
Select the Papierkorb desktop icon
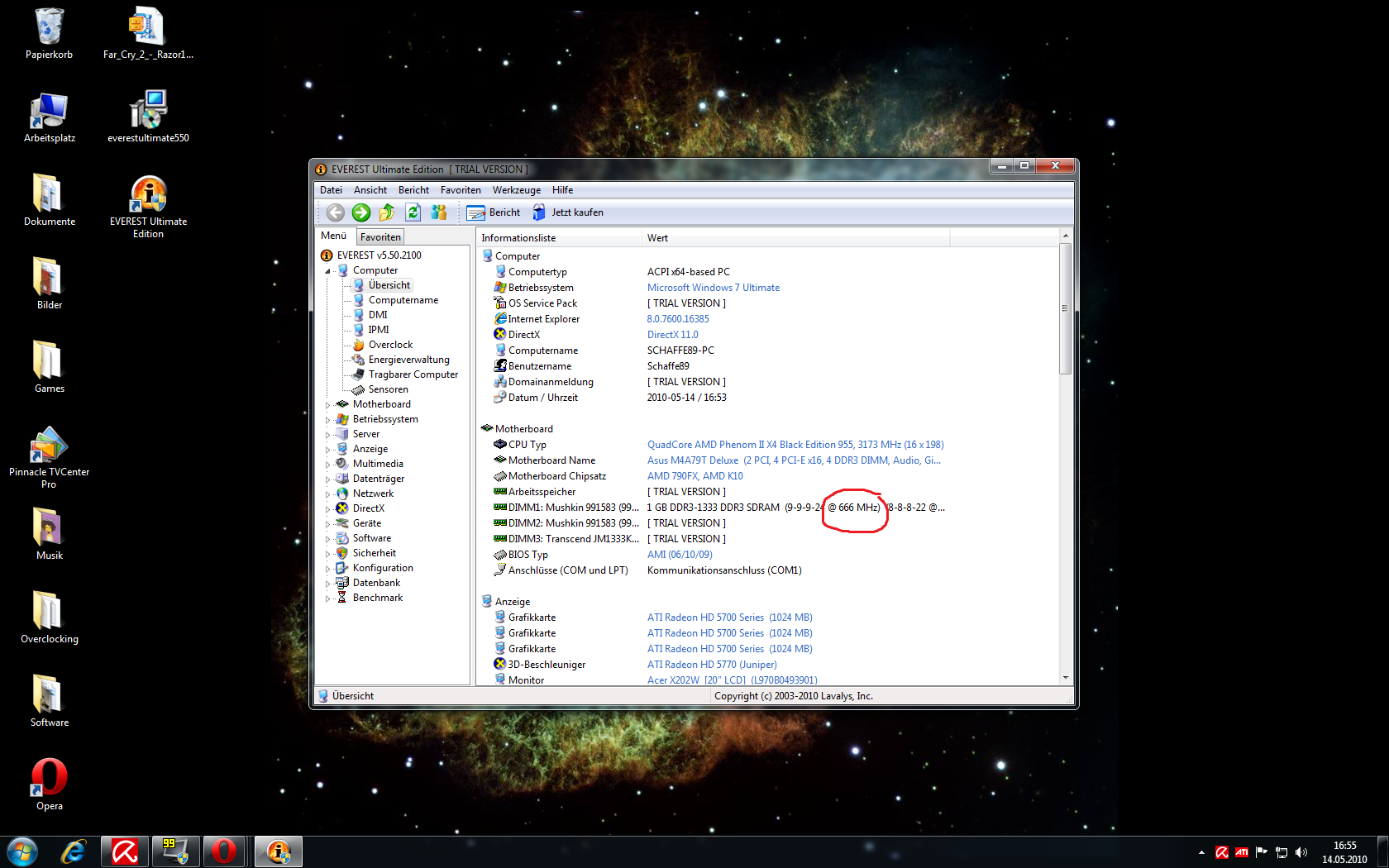tap(50, 34)
